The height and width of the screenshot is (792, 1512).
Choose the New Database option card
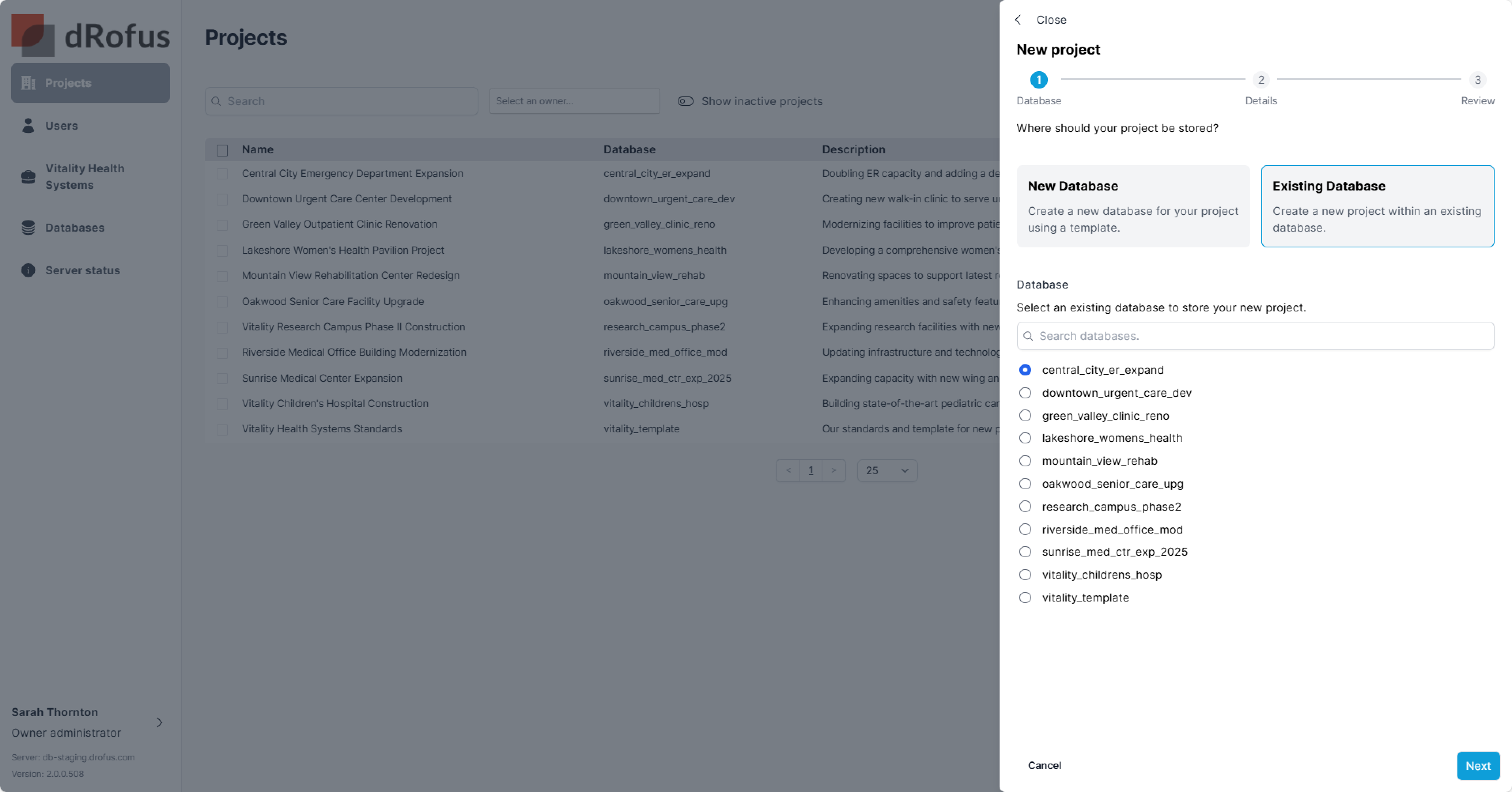coord(1133,207)
